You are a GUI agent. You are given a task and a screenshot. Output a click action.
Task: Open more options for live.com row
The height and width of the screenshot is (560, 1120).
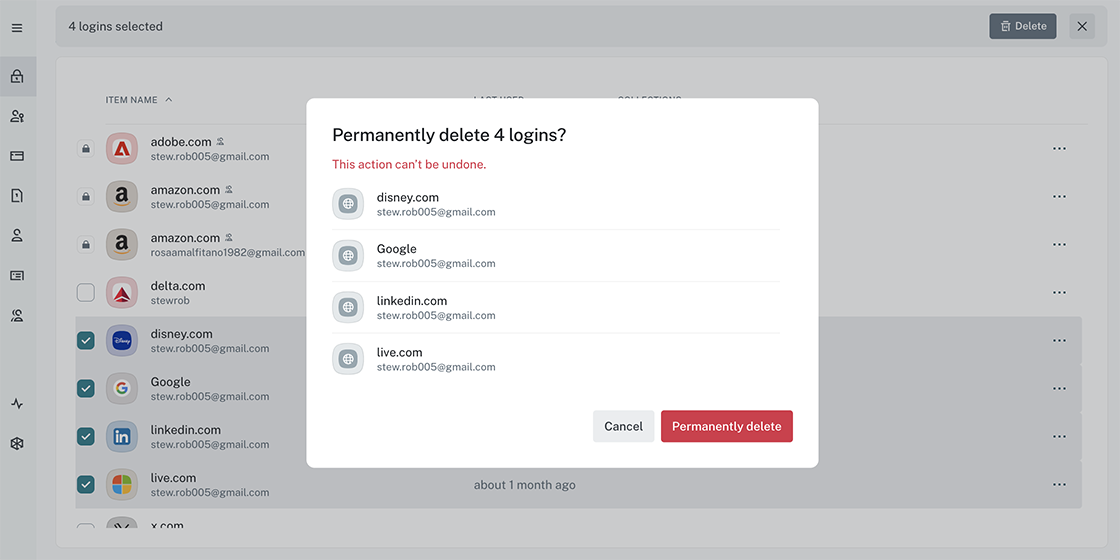[1059, 484]
